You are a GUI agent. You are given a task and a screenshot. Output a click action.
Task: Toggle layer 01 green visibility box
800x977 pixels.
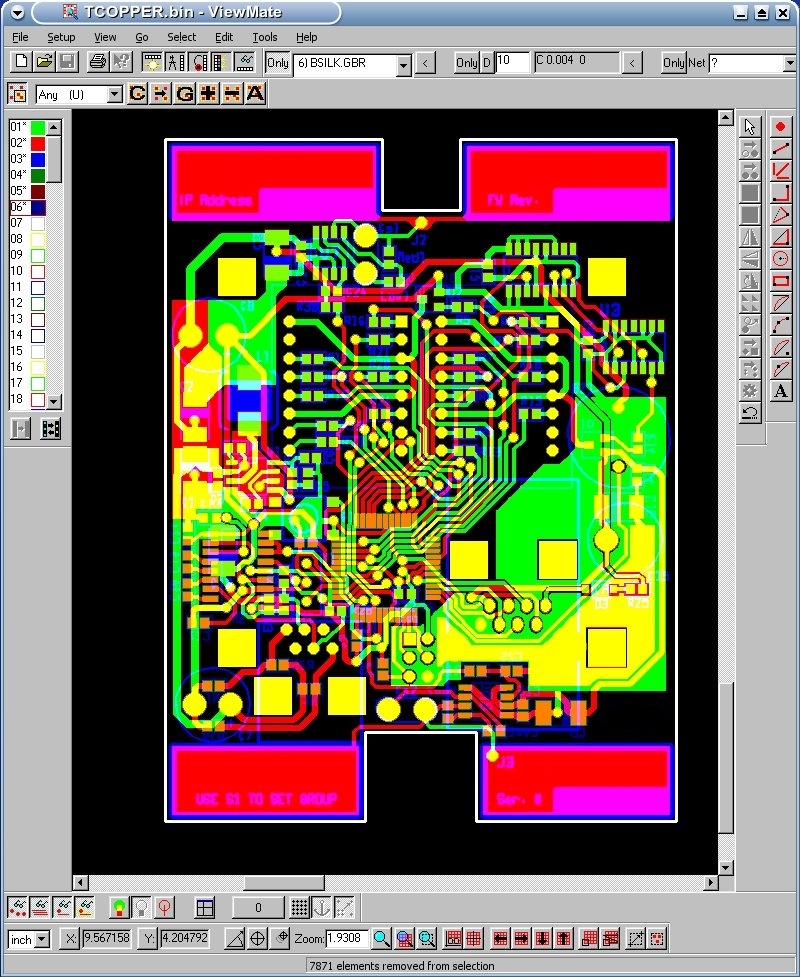pos(38,127)
